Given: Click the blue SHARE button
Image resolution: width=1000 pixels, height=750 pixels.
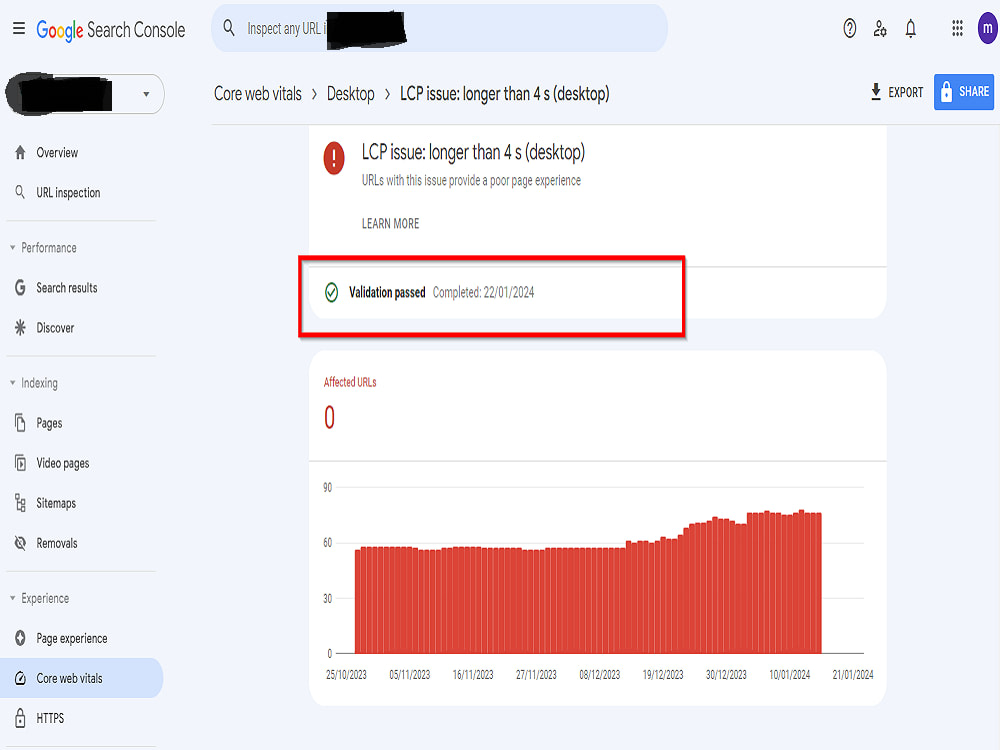Looking at the screenshot, I should click(x=964, y=92).
